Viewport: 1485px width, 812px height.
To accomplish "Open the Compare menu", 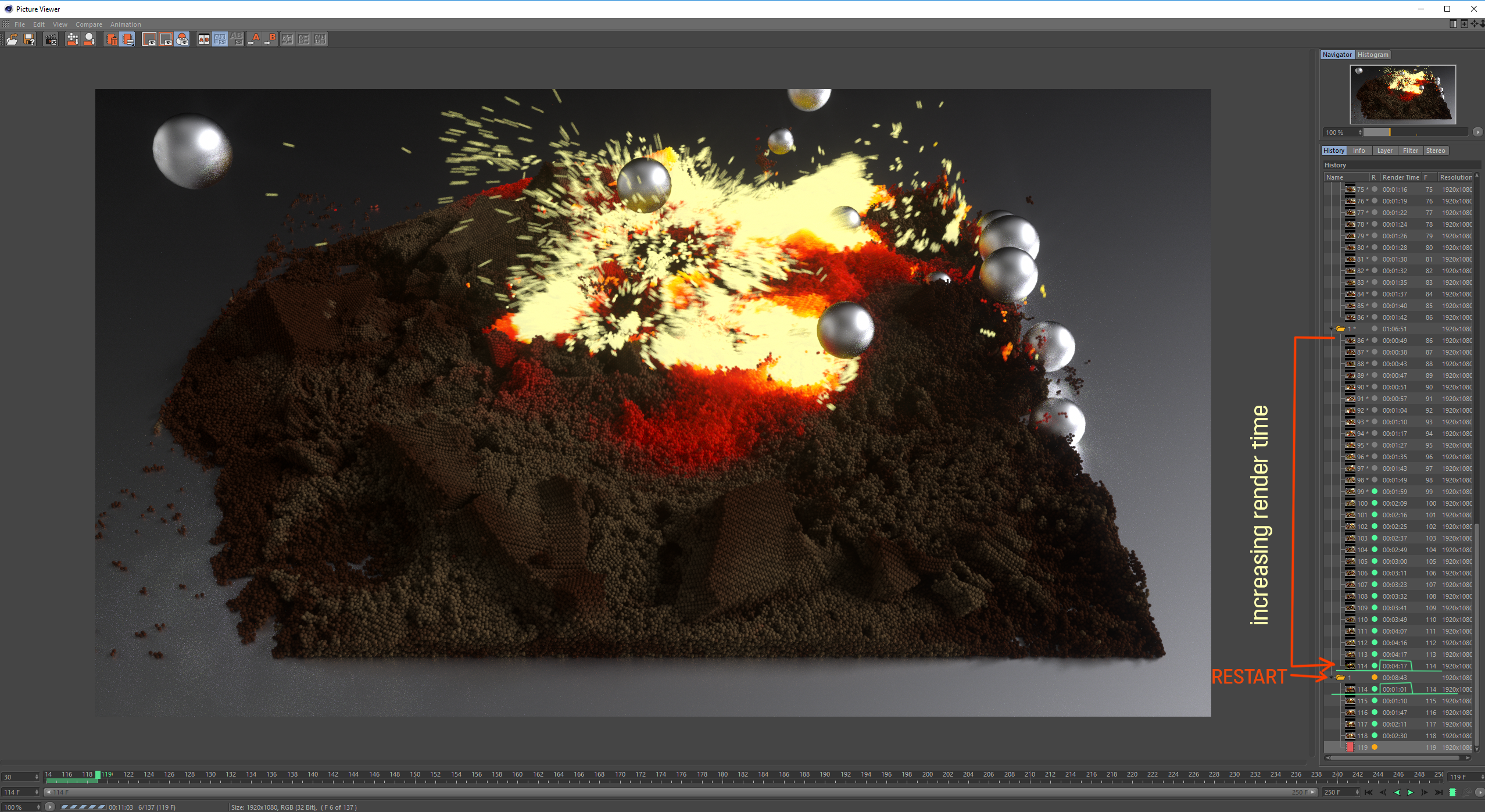I will click(x=88, y=24).
